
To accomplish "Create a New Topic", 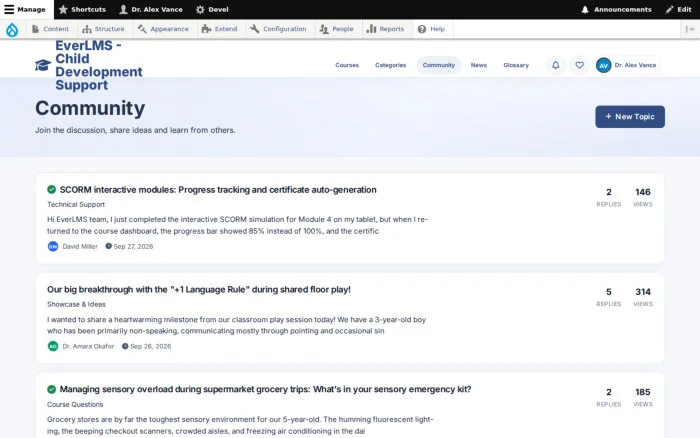I will (630, 117).
